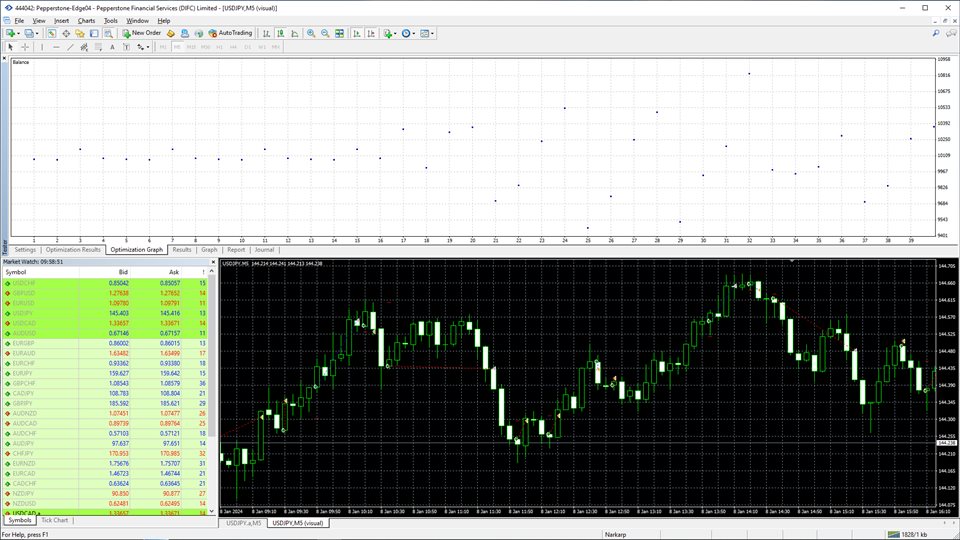Click the connection status bars icon
The height and width of the screenshot is (540, 960).
[894, 534]
